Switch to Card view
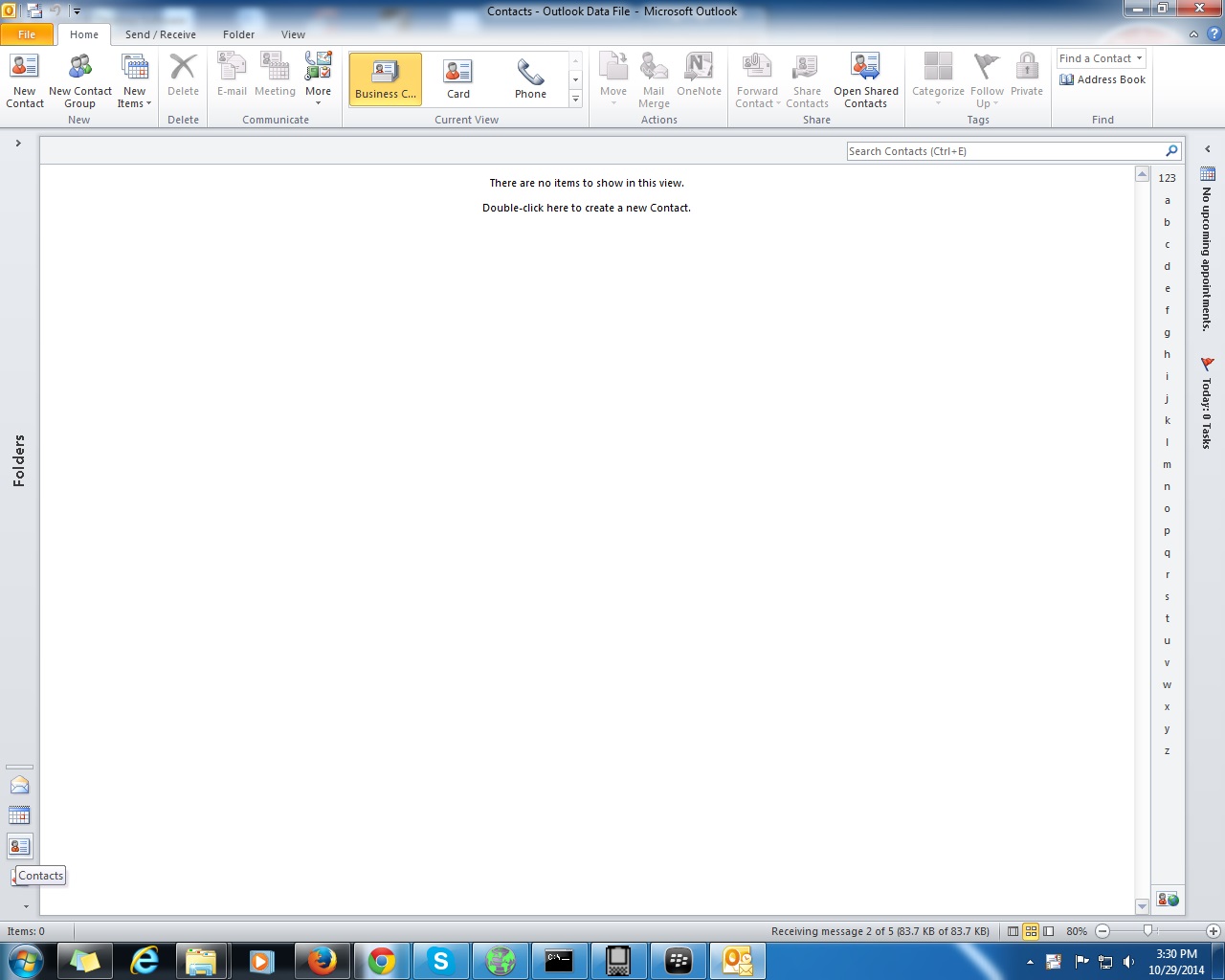 tap(458, 78)
